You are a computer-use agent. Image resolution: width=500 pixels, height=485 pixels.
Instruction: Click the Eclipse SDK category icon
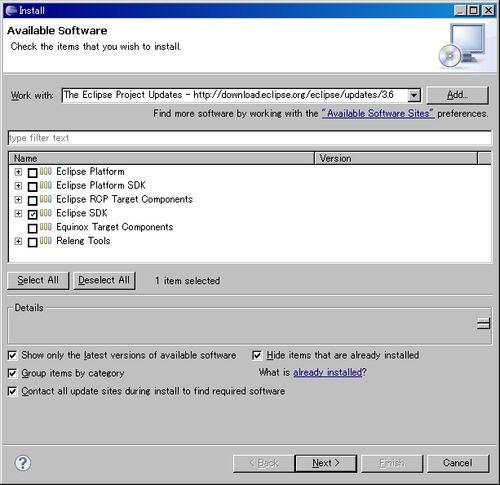[46, 213]
